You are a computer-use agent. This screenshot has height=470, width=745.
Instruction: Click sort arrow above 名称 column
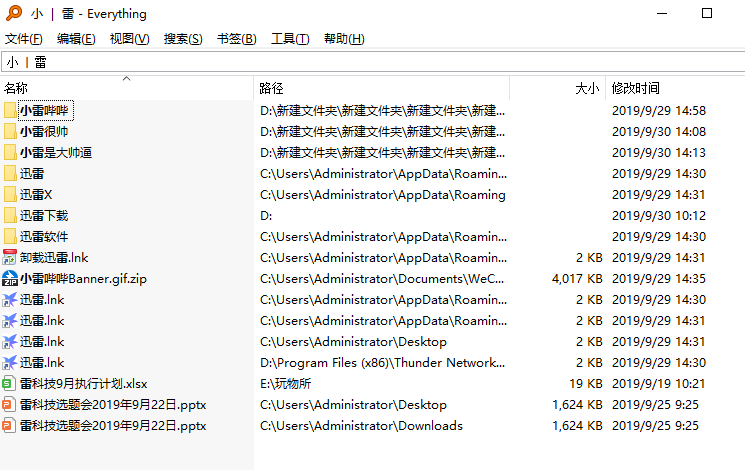coord(126,78)
